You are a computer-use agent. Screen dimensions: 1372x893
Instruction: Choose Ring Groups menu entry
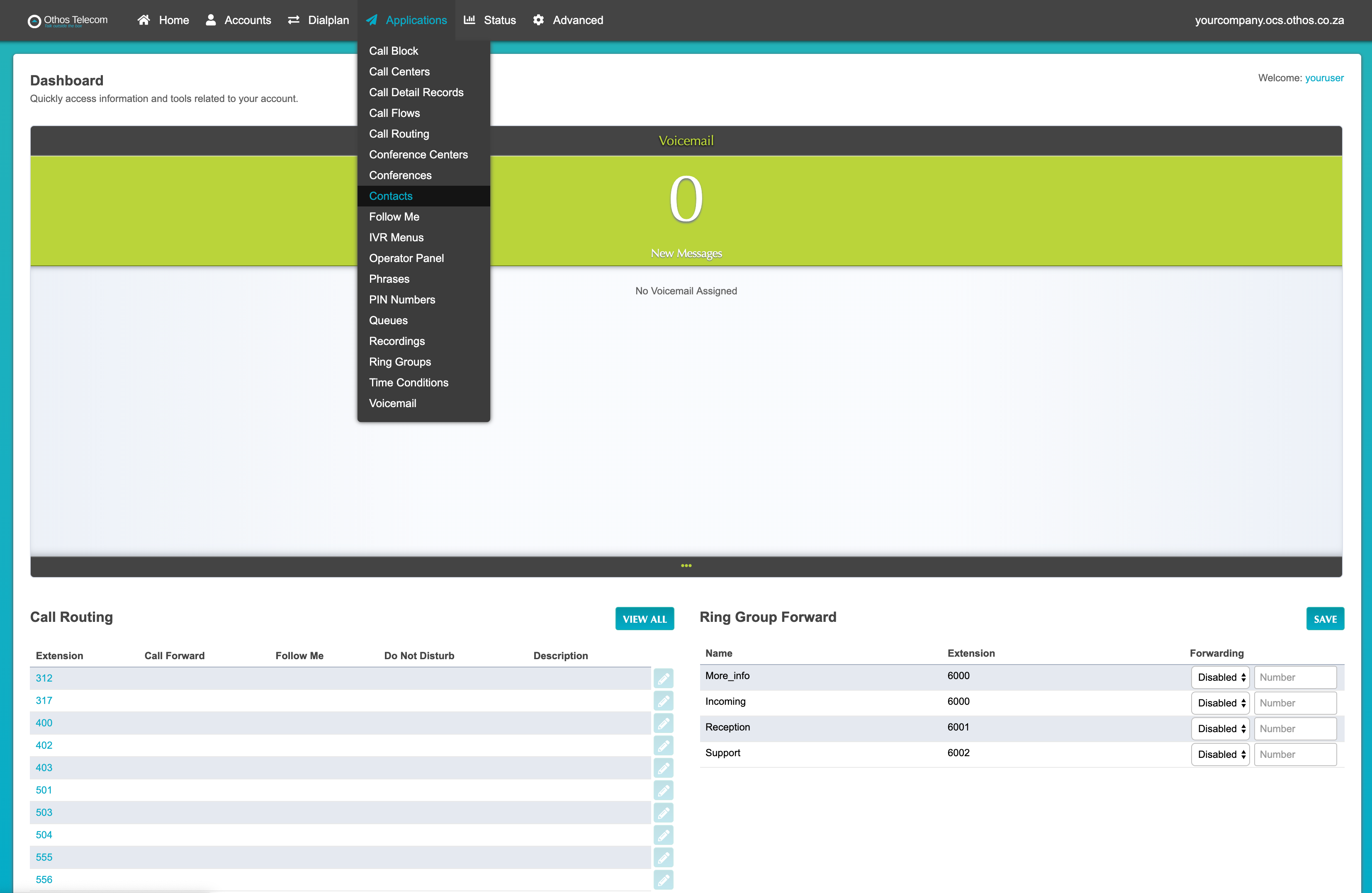click(x=400, y=362)
